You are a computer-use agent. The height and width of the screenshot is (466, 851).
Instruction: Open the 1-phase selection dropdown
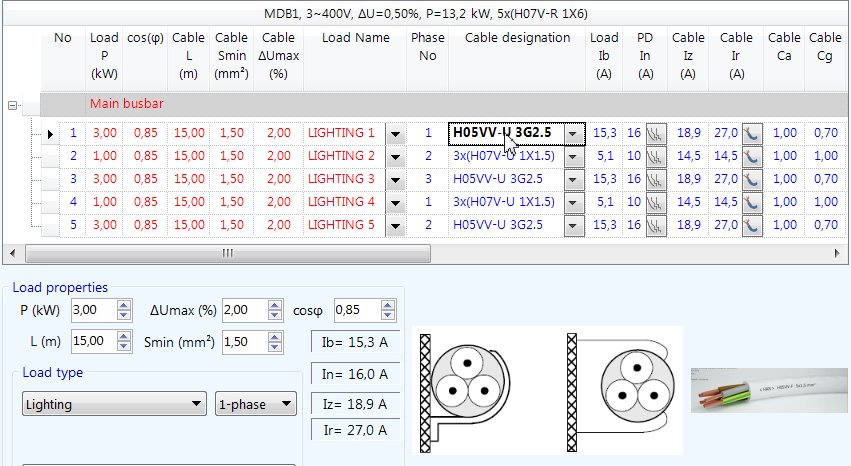coord(256,404)
